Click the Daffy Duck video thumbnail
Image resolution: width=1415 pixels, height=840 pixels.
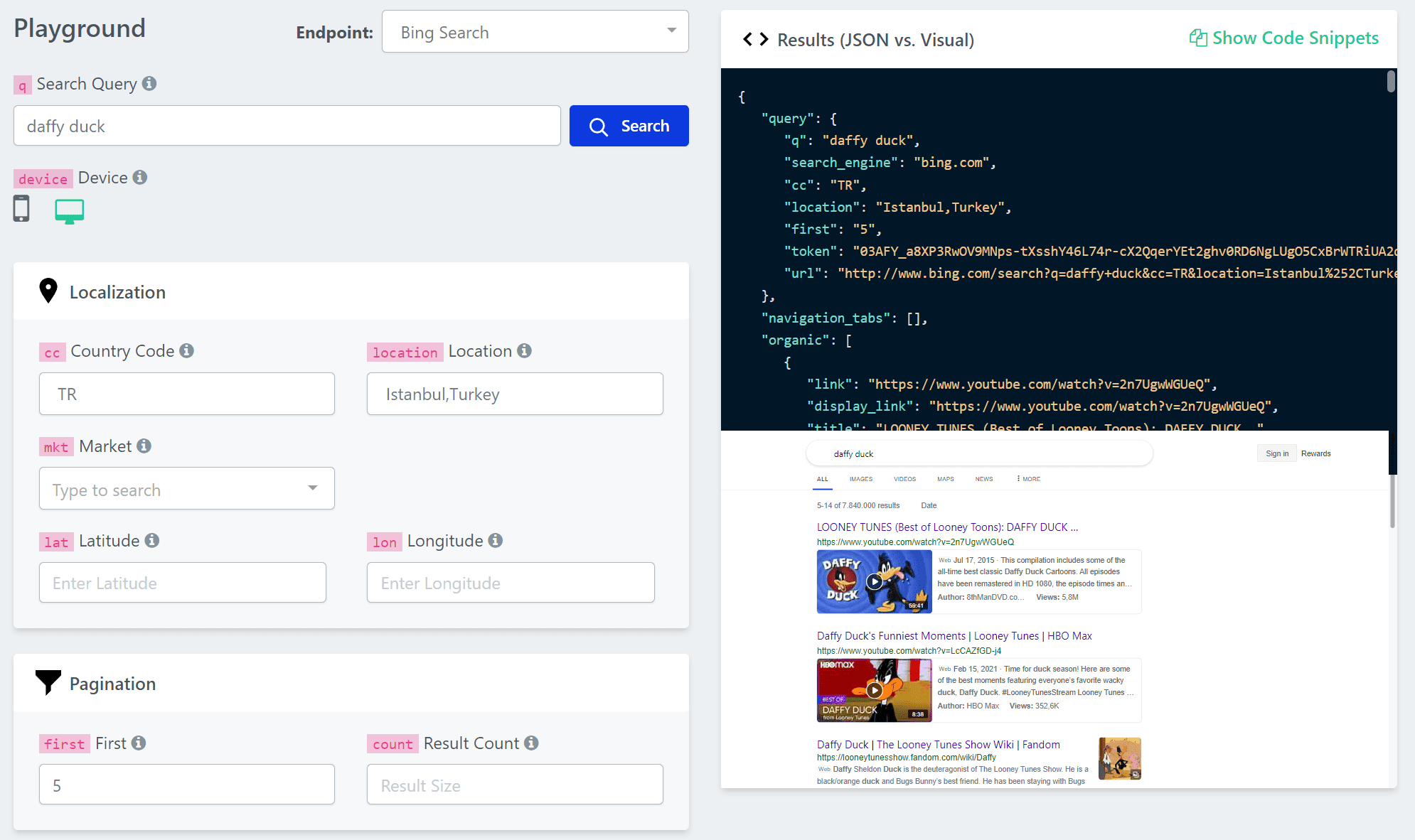(x=874, y=581)
